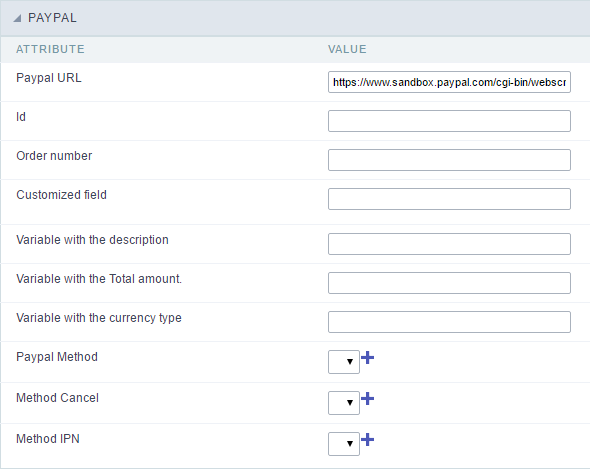
Task: Click Variable with the currency type input
Action: click(449, 322)
